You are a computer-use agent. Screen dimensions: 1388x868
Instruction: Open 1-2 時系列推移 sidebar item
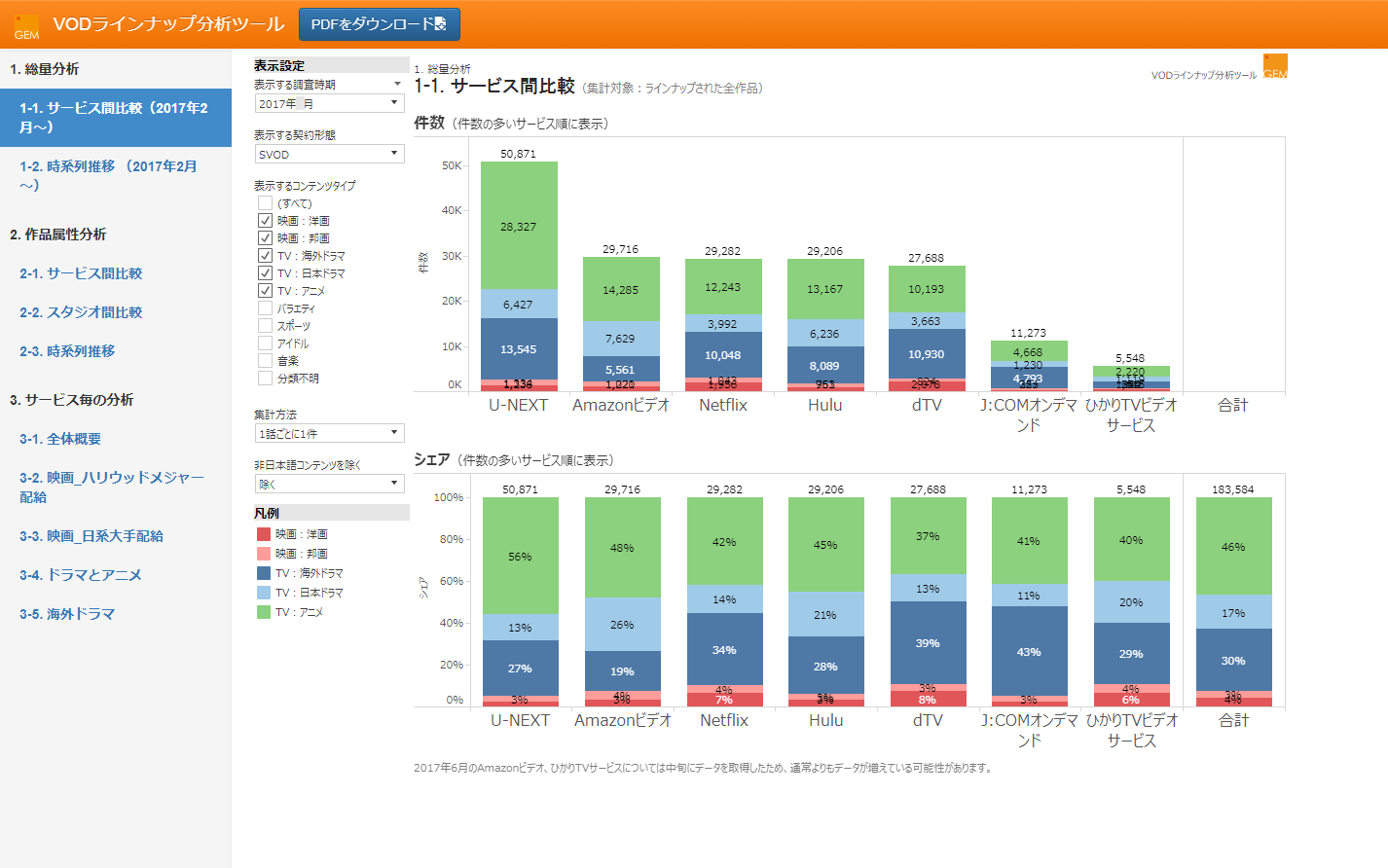coord(116,176)
